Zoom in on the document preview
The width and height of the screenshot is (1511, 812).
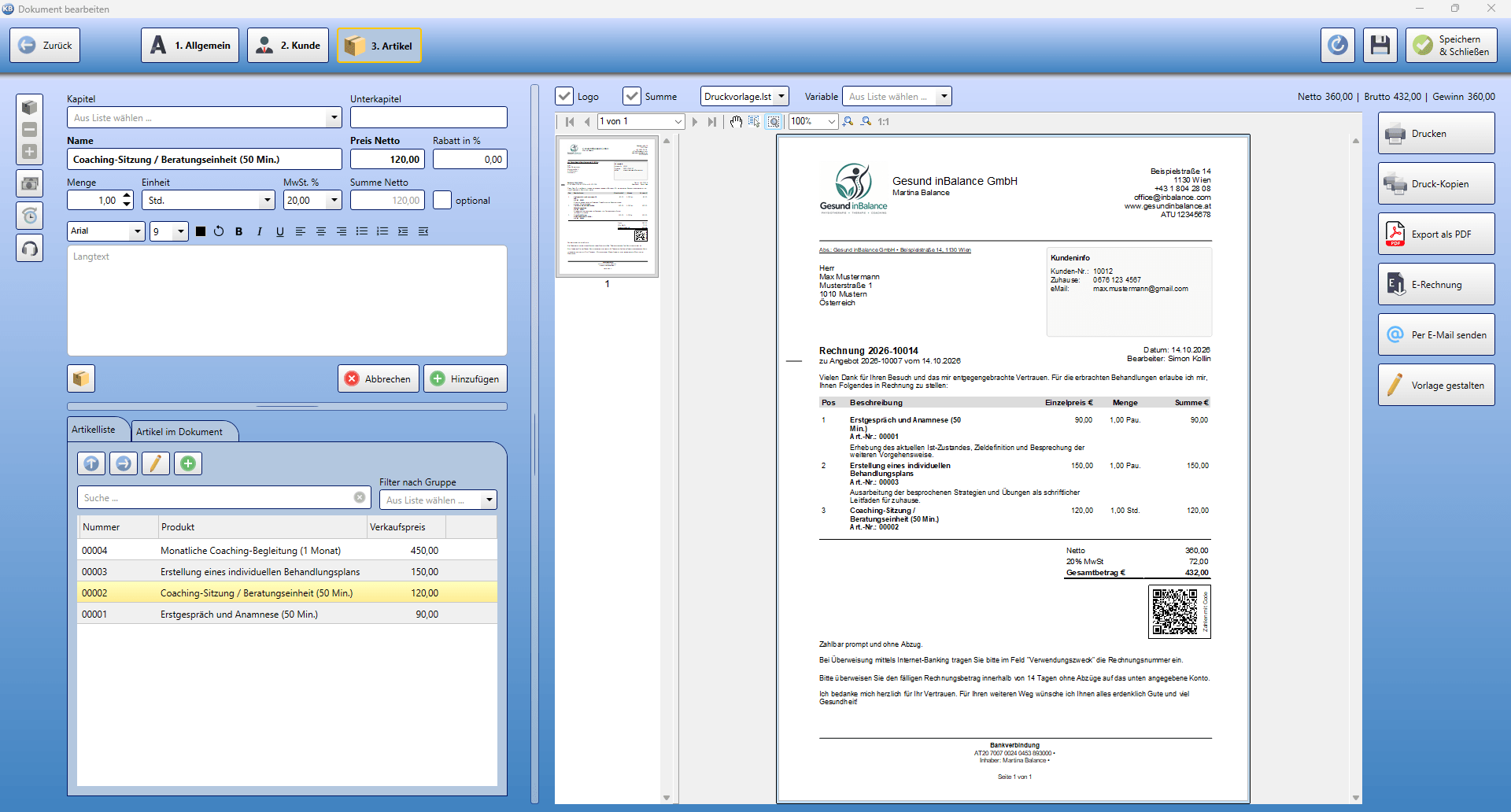[848, 121]
